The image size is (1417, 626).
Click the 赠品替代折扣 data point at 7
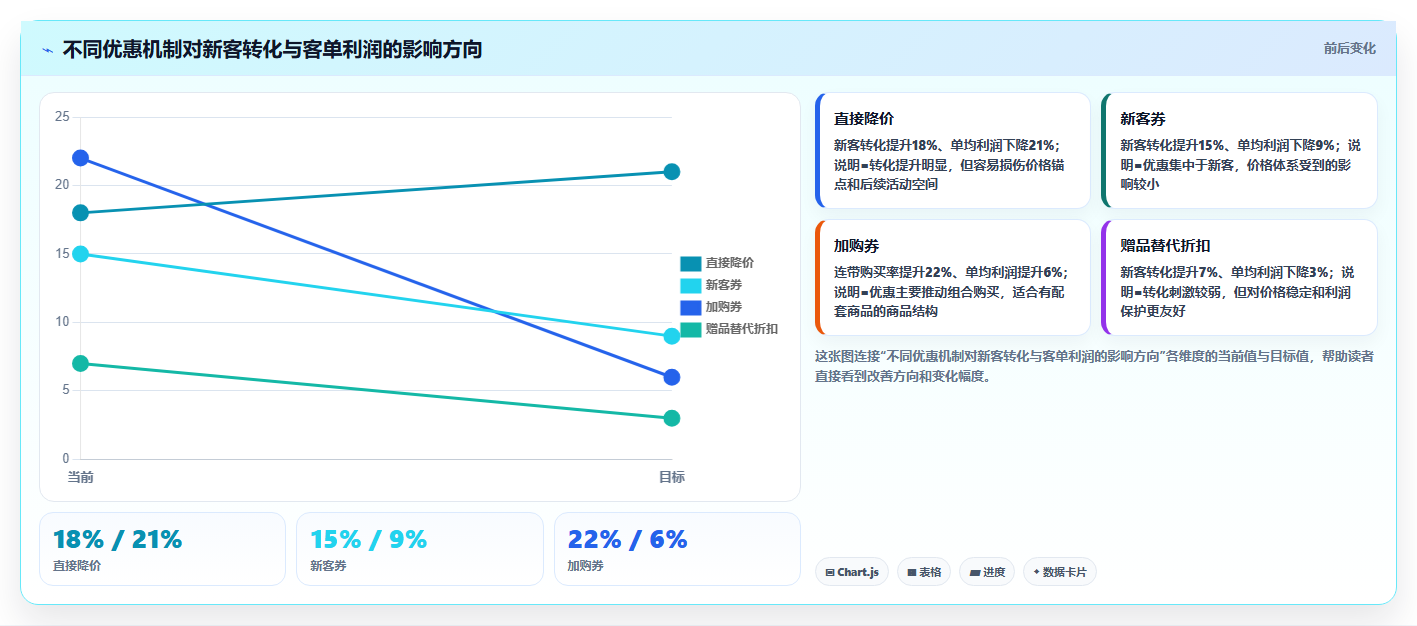80,363
